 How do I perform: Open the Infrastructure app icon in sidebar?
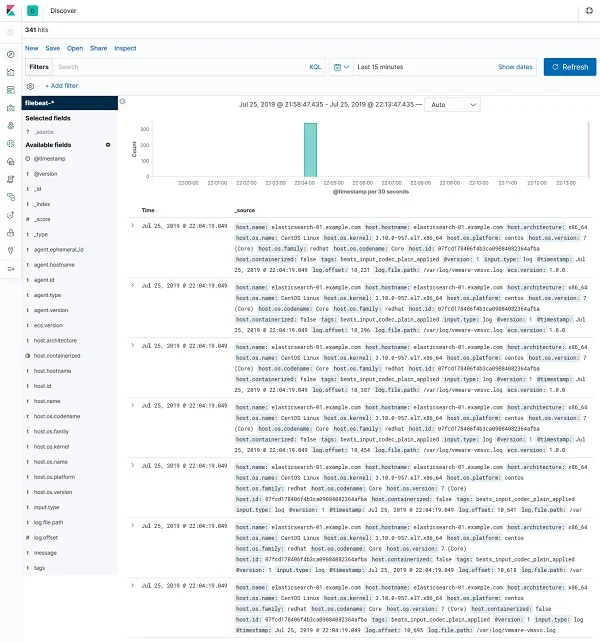click(11, 161)
